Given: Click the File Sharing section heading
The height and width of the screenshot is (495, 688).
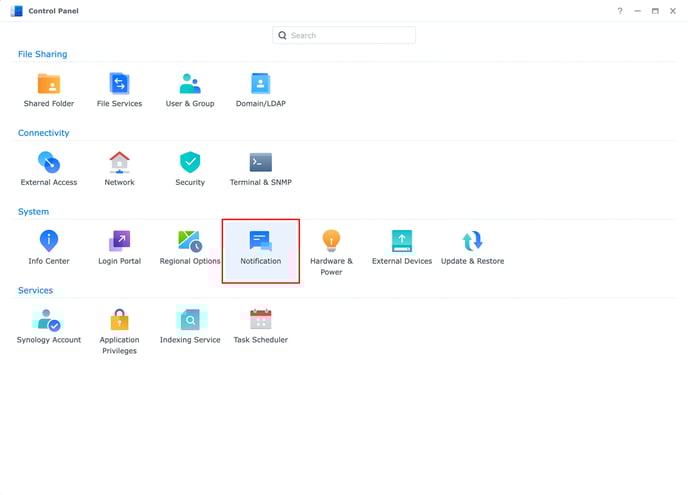Looking at the screenshot, I should point(43,54).
